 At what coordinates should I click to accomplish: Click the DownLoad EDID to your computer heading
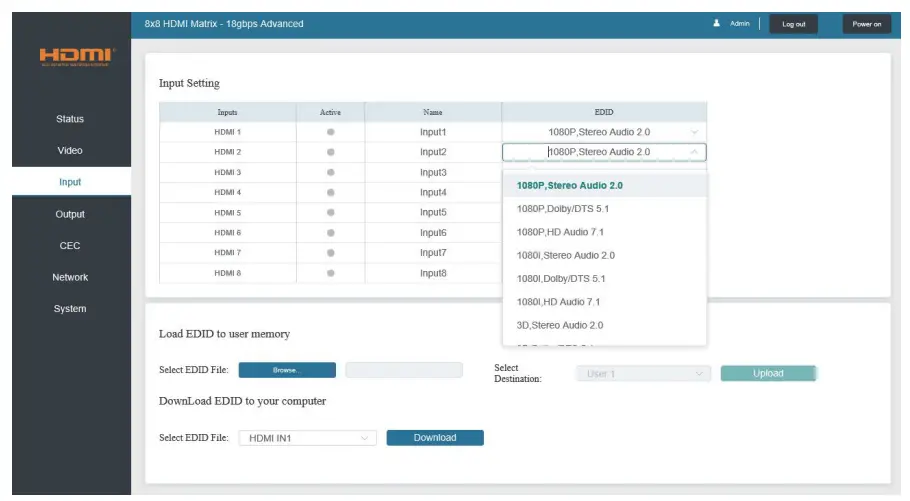243,401
